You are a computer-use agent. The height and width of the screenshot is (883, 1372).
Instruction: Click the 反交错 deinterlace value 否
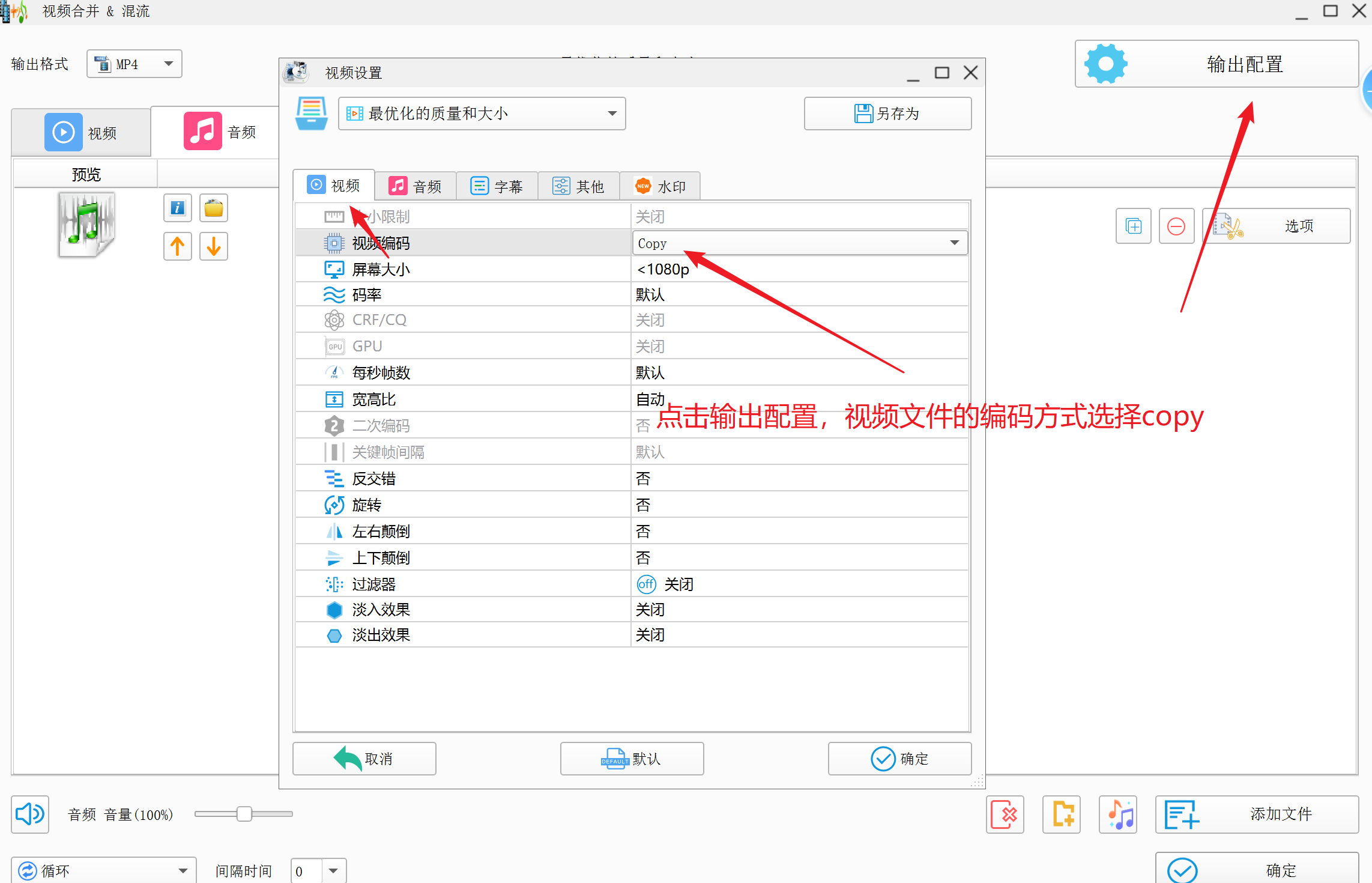643,479
